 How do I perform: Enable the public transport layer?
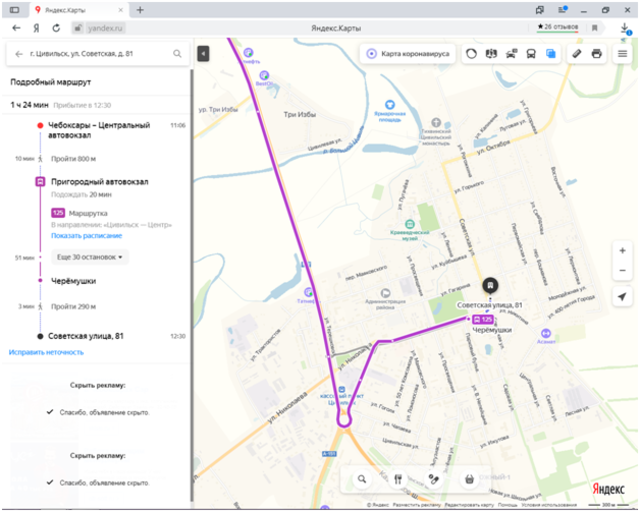[x=531, y=53]
